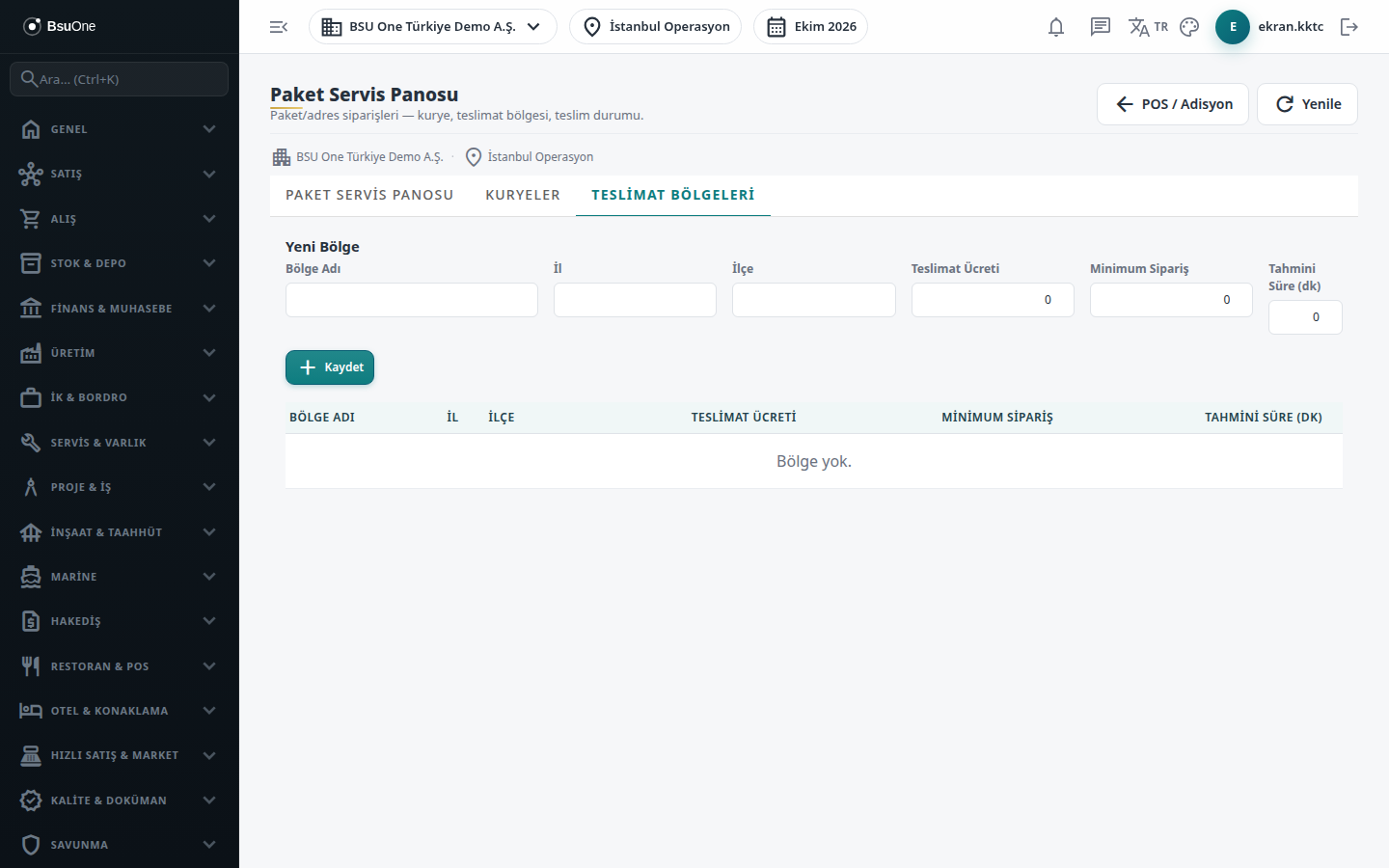This screenshot has height=868, width=1389.
Task: Click the RESTORAN & POS cutlery icon
Action: [x=31, y=666]
